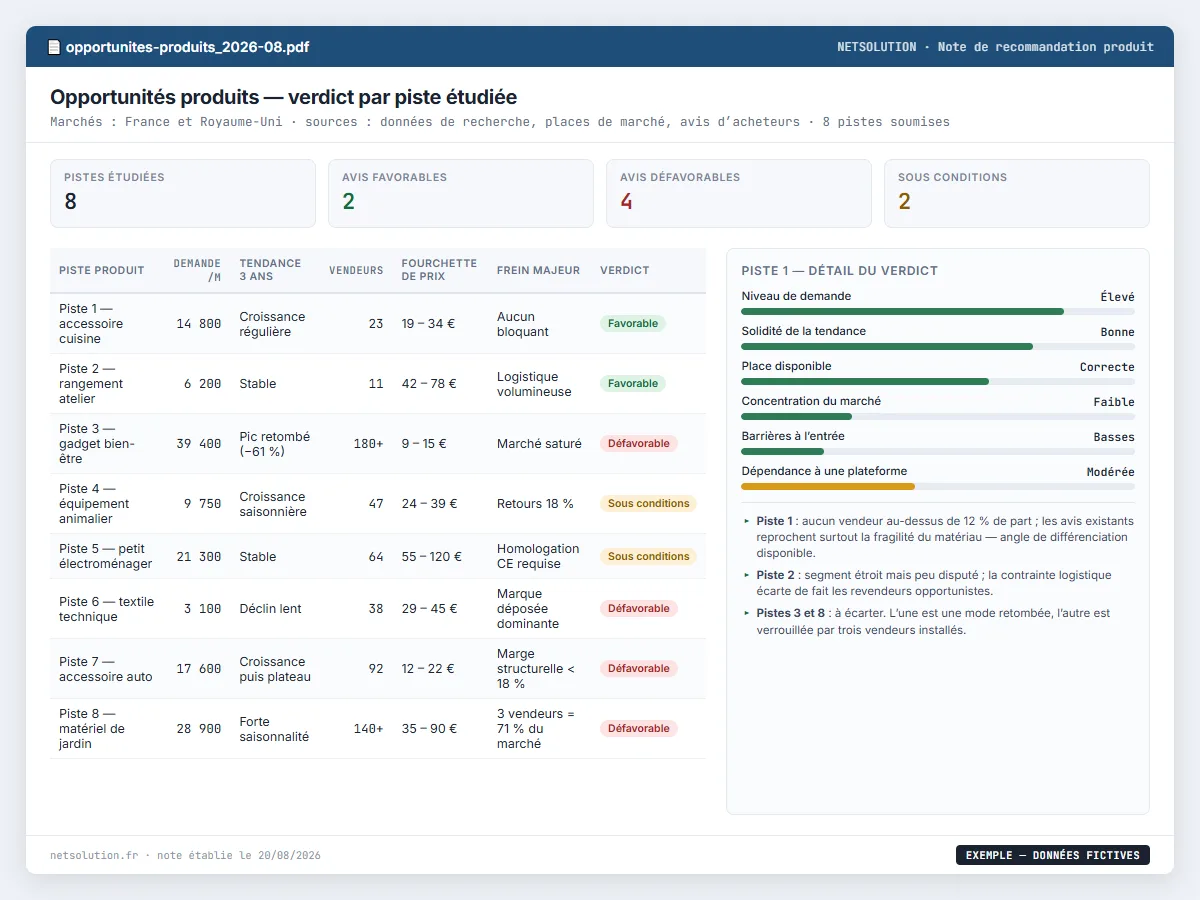
Task: Click the Piste produit column header
Action: click(x=102, y=270)
